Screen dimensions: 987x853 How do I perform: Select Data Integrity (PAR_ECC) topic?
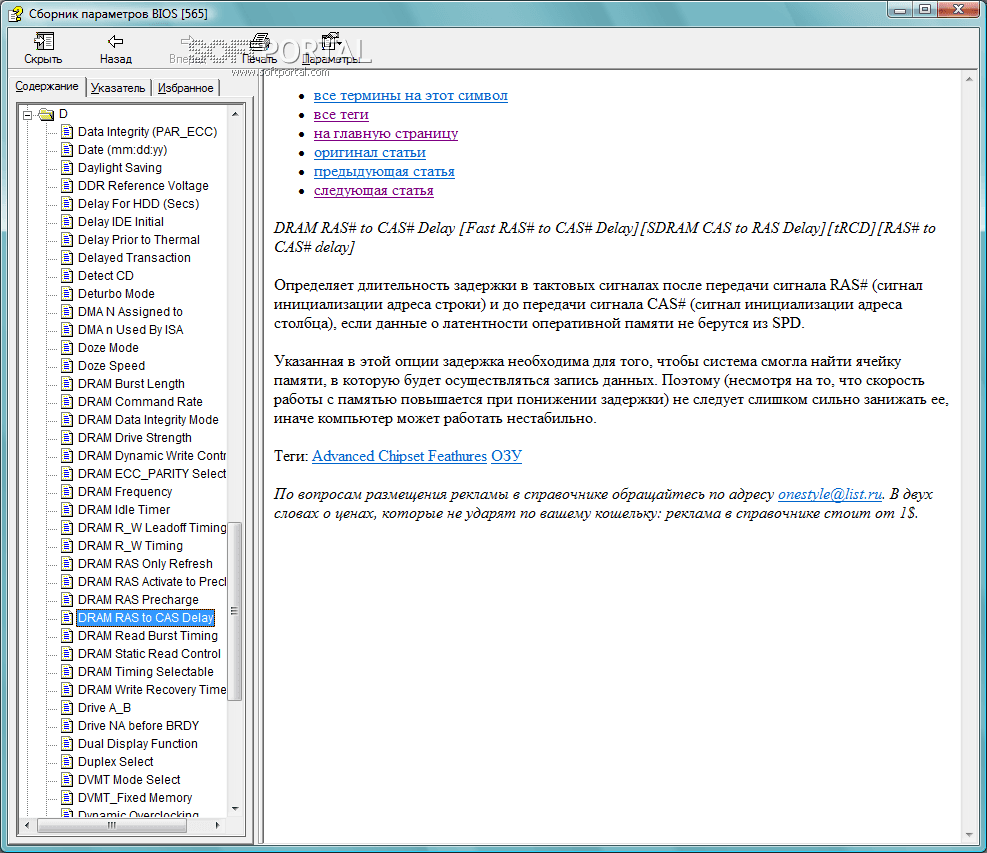147,132
